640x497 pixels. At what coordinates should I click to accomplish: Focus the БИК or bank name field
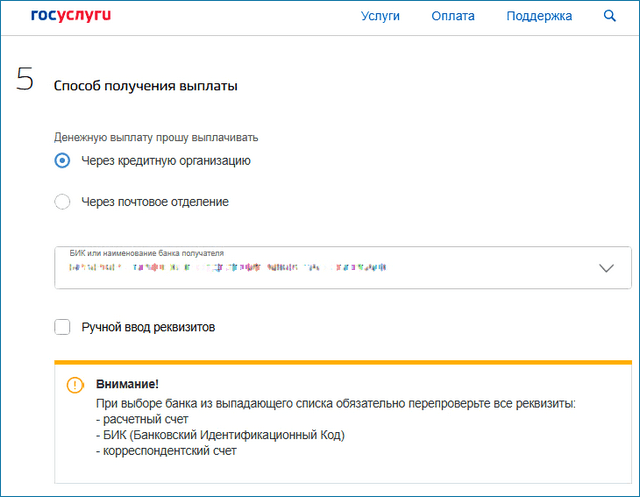click(x=343, y=268)
